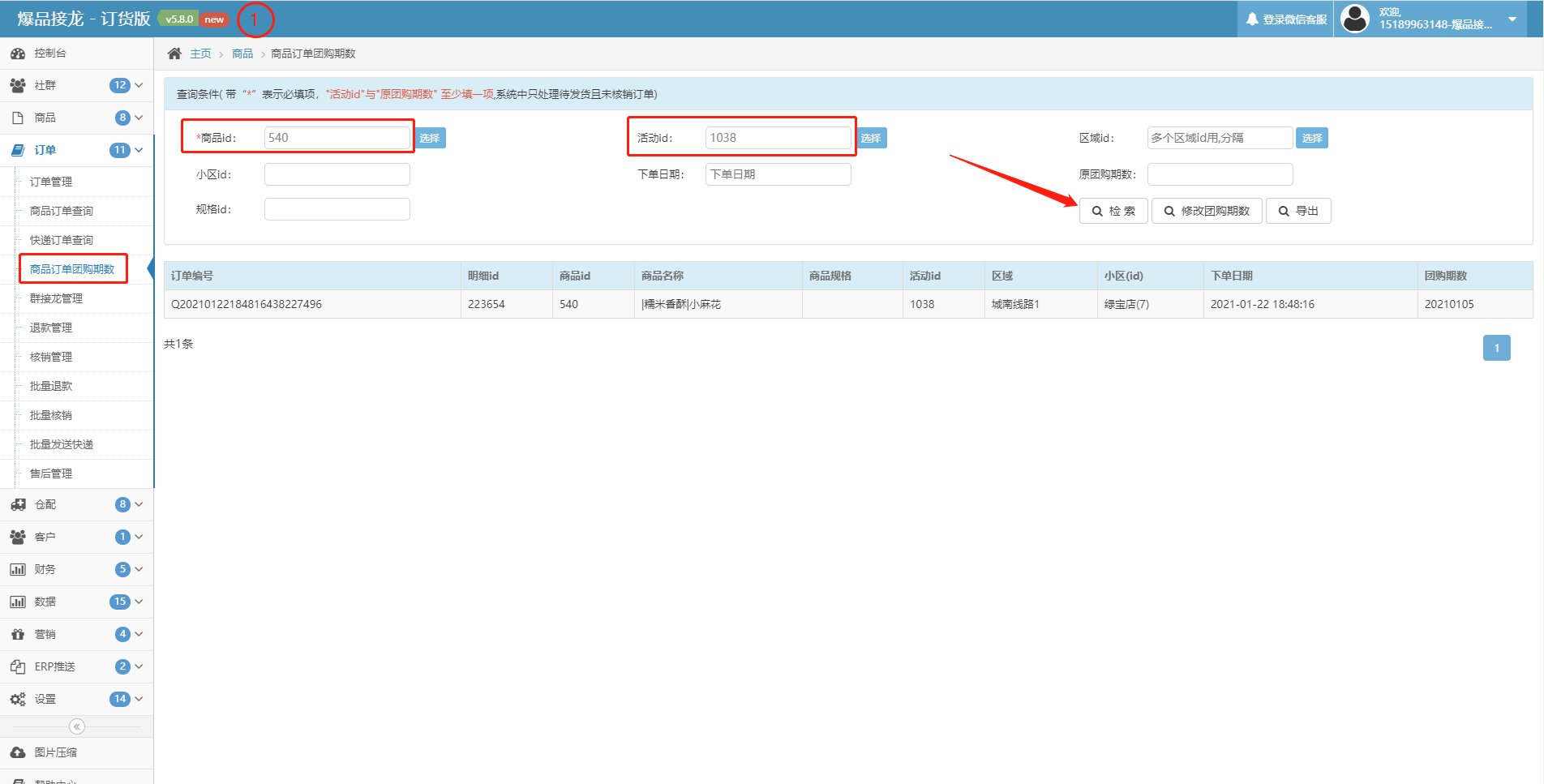Click the 导出 export button

[x=1298, y=211]
